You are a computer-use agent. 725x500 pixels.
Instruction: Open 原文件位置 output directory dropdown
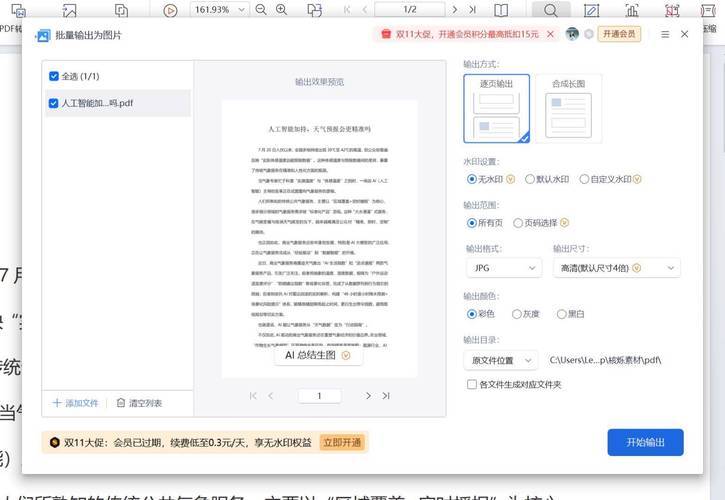tap(502, 360)
